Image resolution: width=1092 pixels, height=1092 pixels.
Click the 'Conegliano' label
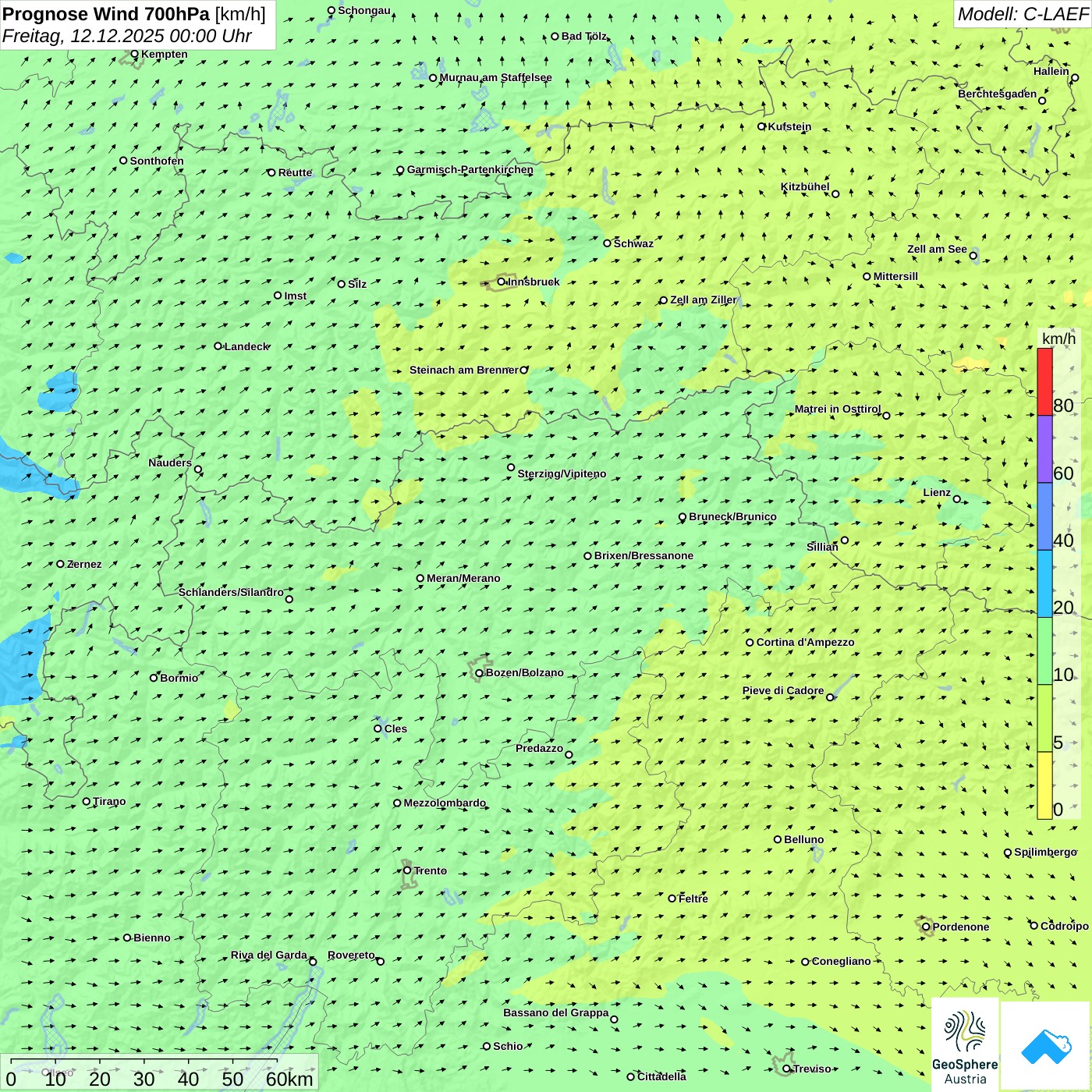coord(842,961)
